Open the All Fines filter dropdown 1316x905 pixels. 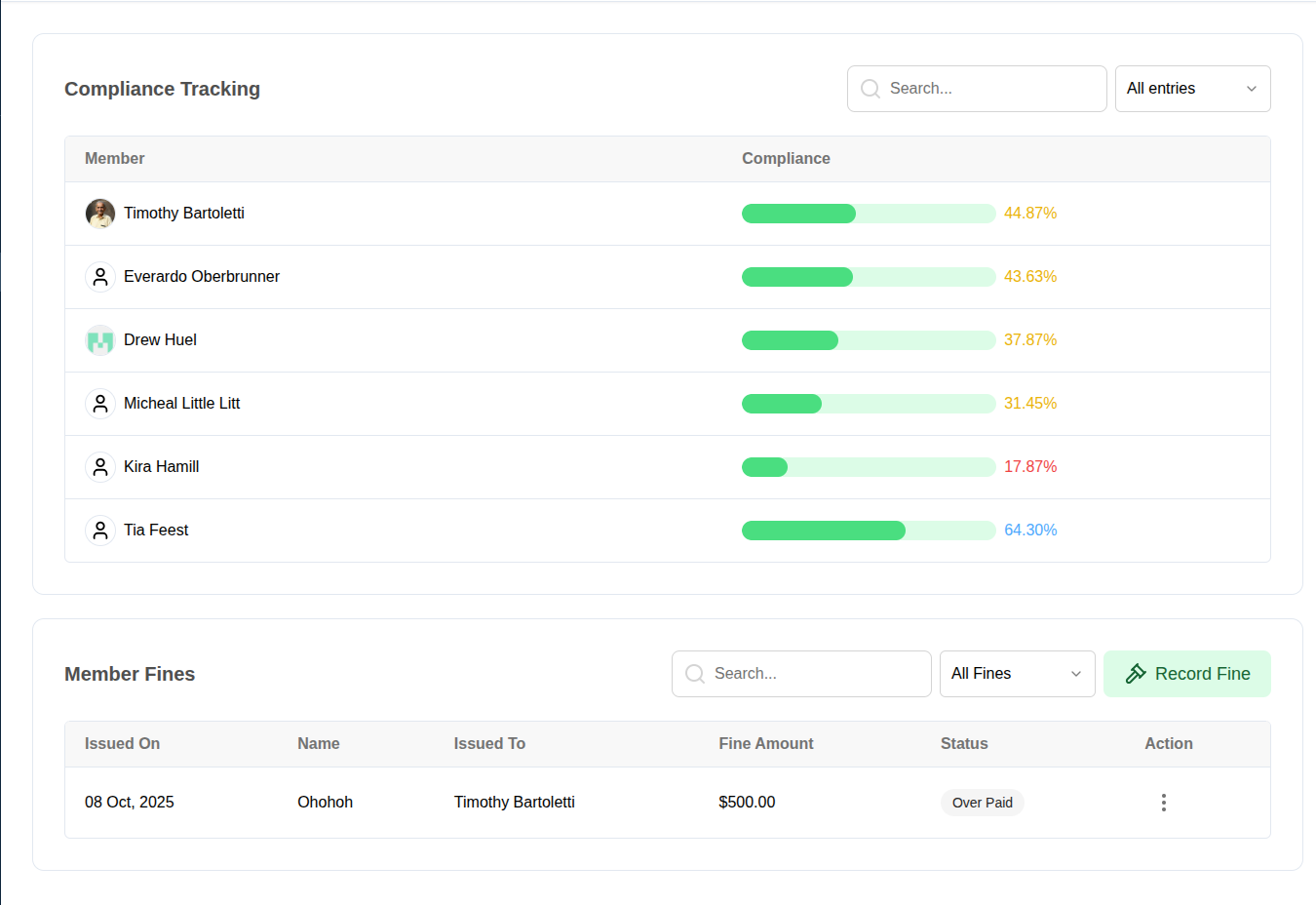pyautogui.click(x=1017, y=674)
